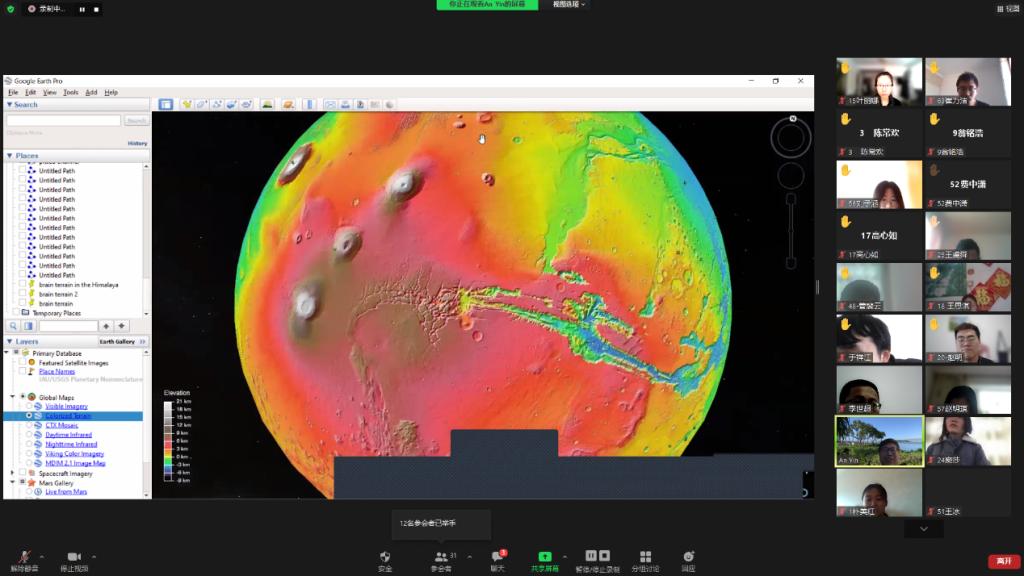The image size is (1024, 576).
Task: Click the Add Placemark pushpin icon
Action: click(x=187, y=104)
